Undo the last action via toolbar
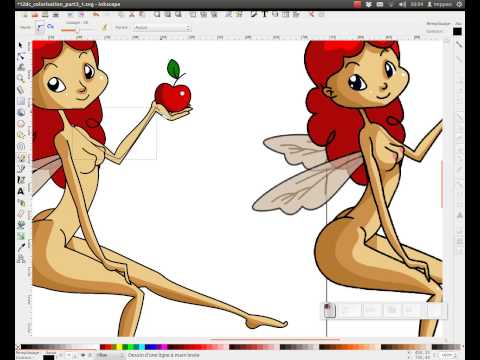The image size is (480, 360). (x=96, y=14)
